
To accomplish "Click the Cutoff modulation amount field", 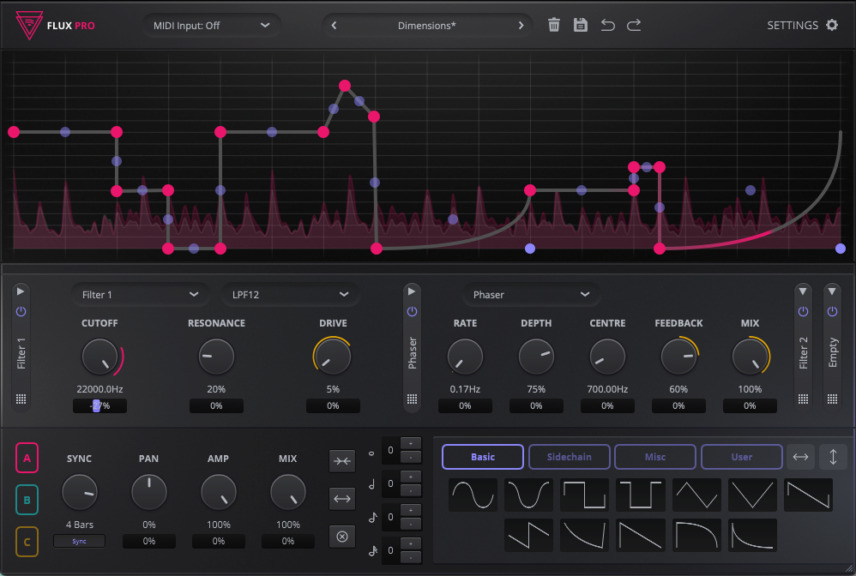I will [x=100, y=406].
